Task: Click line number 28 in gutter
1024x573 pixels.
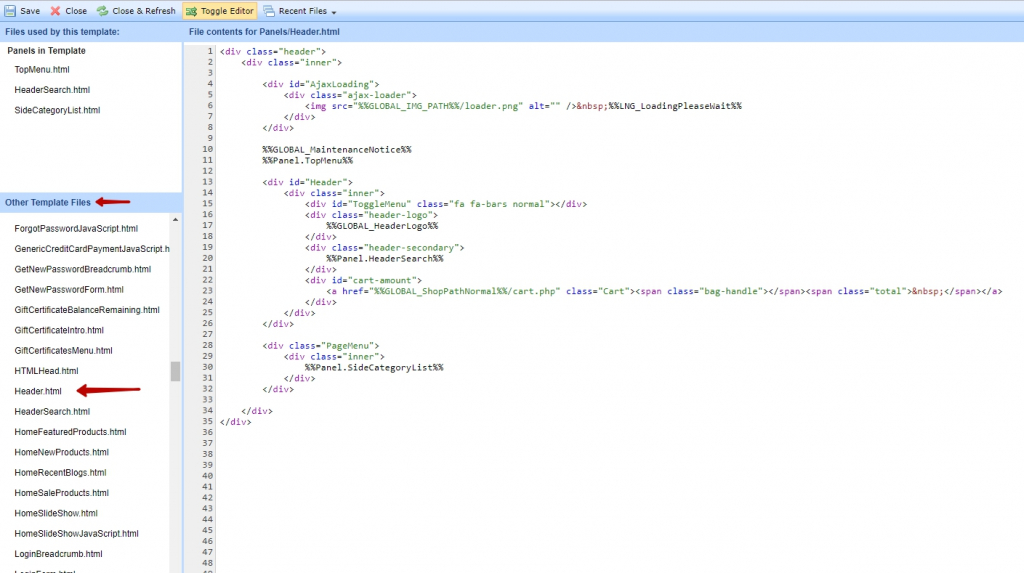Action: pyautogui.click(x=208, y=345)
